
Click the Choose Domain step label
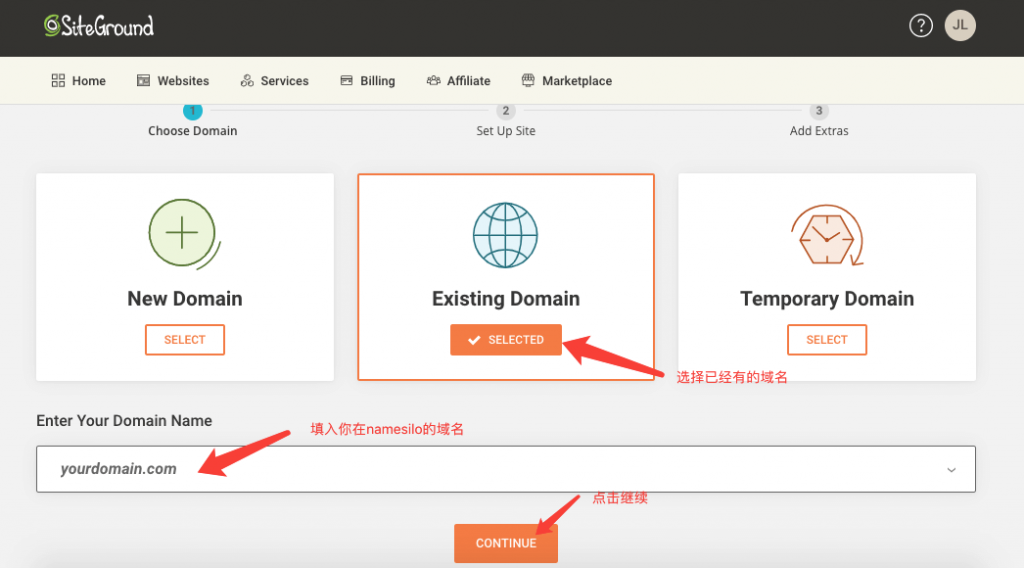click(x=193, y=131)
